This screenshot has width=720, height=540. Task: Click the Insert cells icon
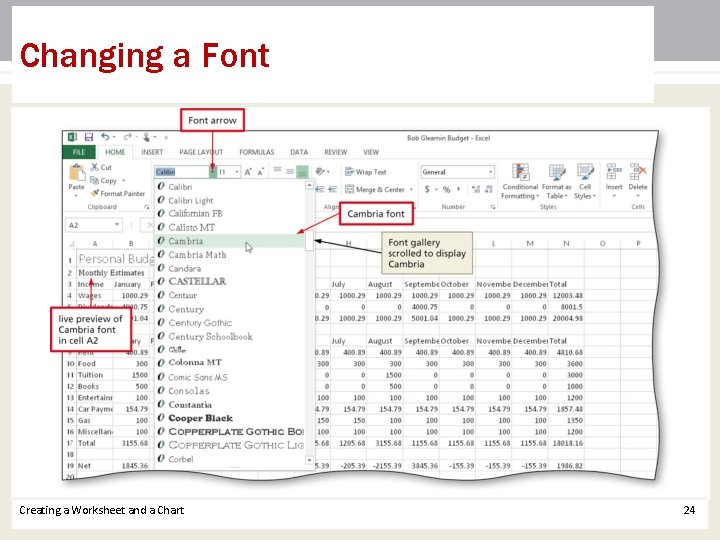click(x=614, y=172)
